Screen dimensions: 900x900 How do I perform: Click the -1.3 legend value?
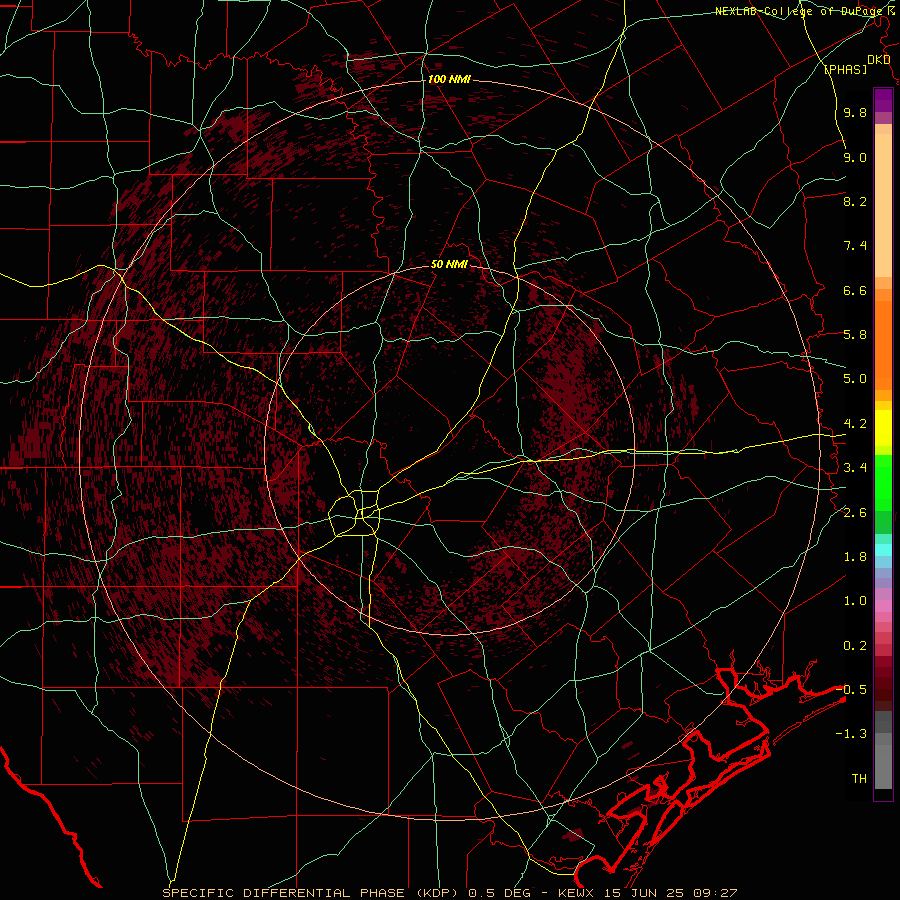851,734
